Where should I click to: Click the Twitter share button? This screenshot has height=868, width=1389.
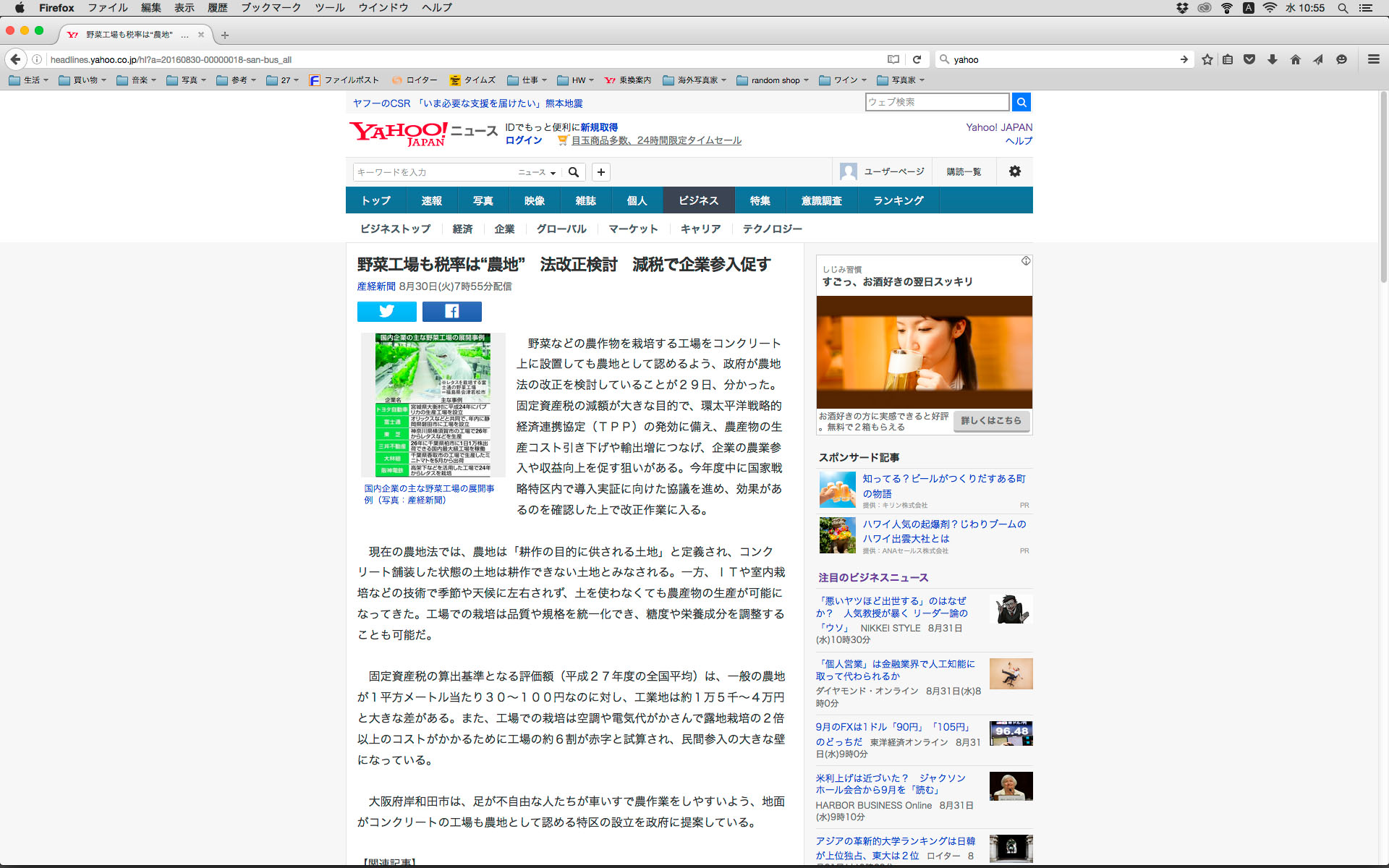coord(386,311)
